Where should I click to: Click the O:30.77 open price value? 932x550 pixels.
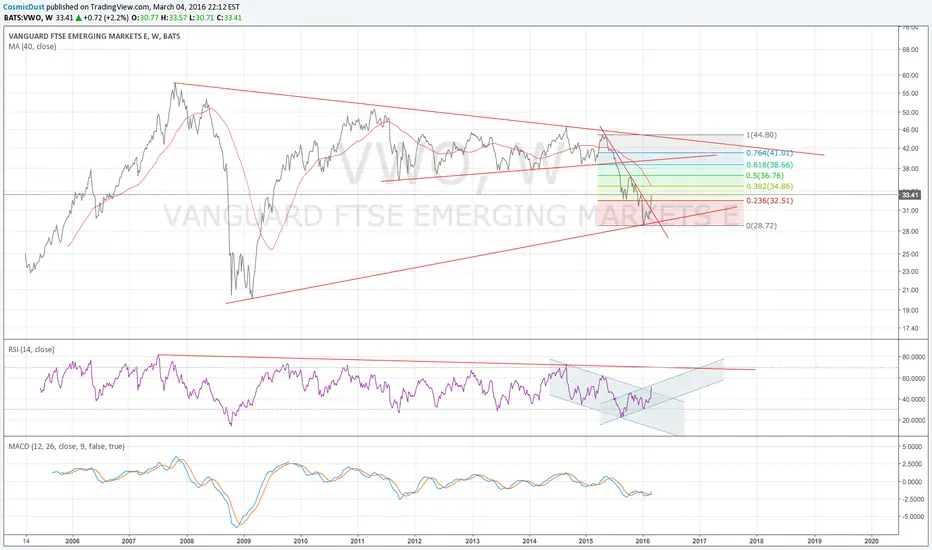pyautogui.click(x=146, y=18)
